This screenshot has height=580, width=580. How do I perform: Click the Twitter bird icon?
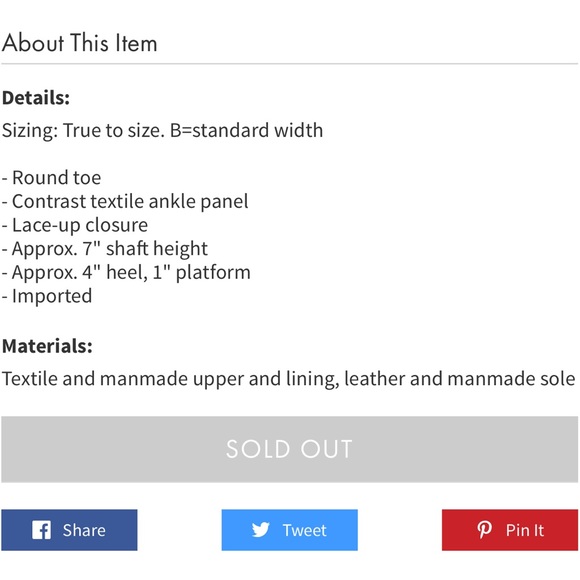click(x=261, y=530)
